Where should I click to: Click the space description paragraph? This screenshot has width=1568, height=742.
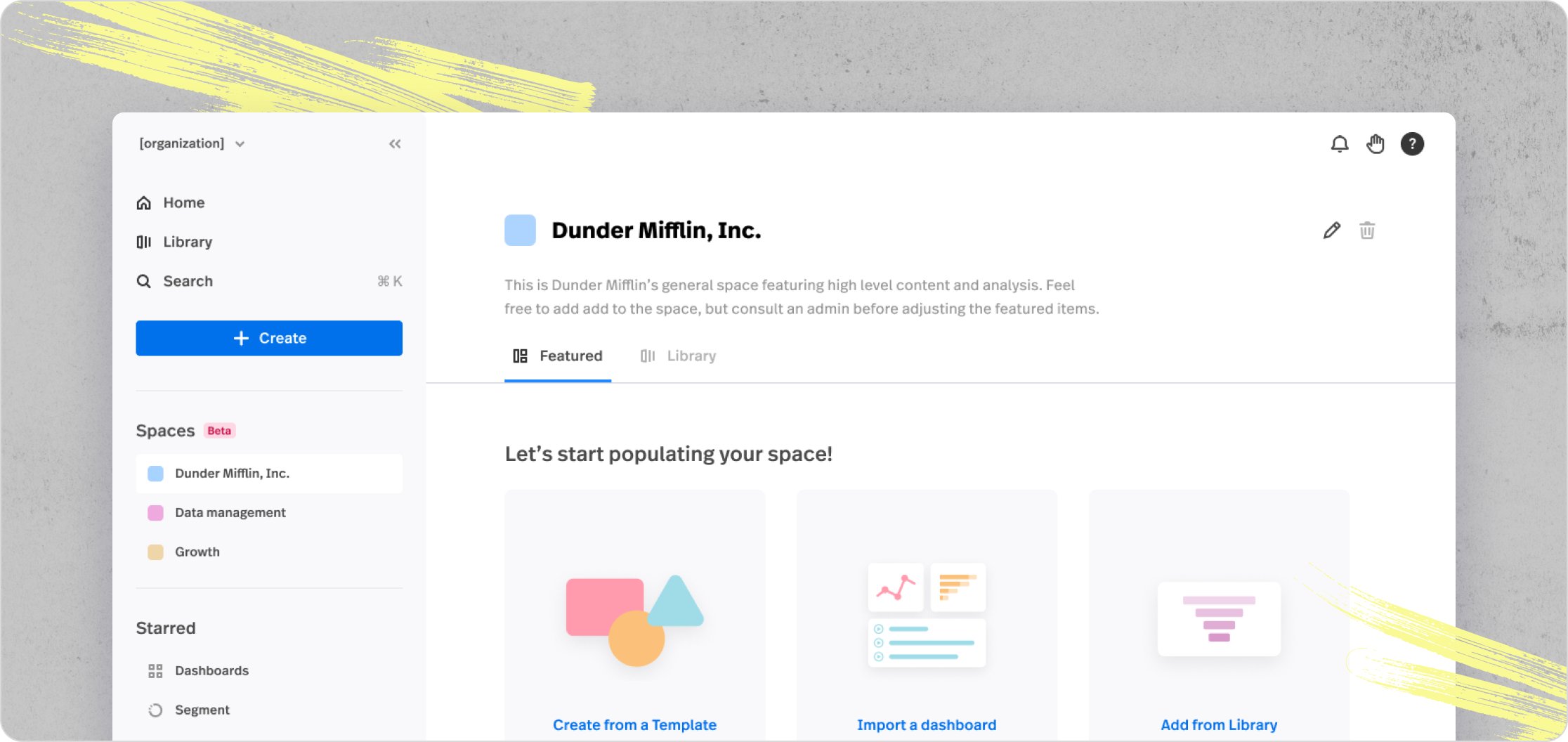[x=802, y=297]
